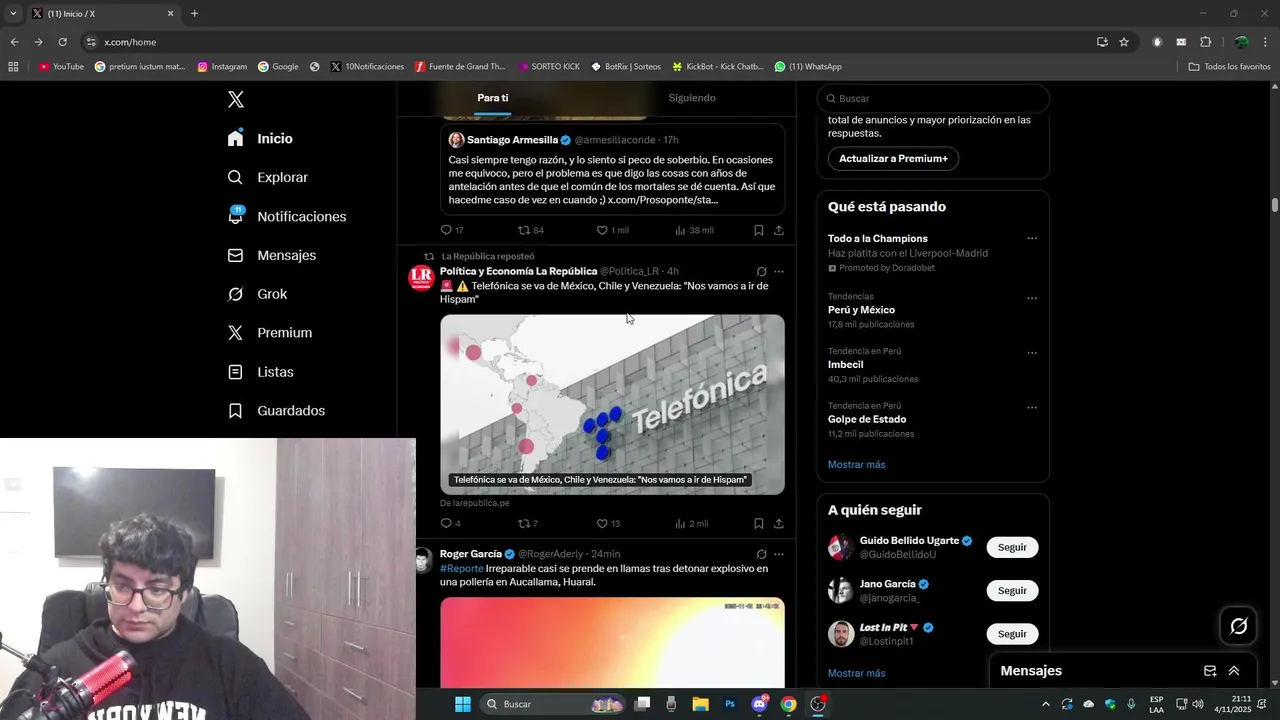Open options for Todo a la Champions trend
Viewport: 1280px width, 720px height.
[1032, 238]
